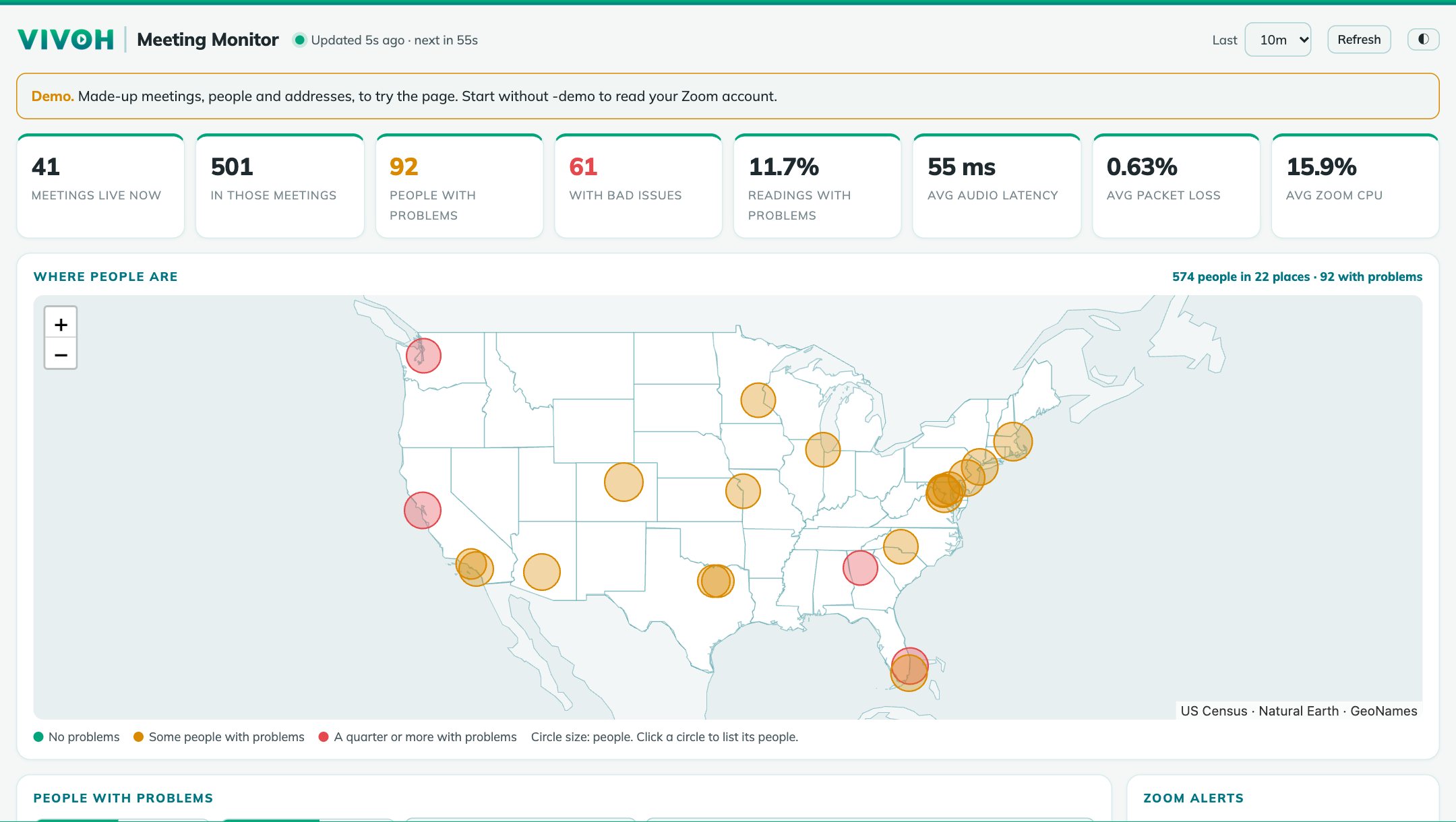This screenshot has width=1456, height=822.
Task: Click the People With Problems section heading
Action: 123,798
